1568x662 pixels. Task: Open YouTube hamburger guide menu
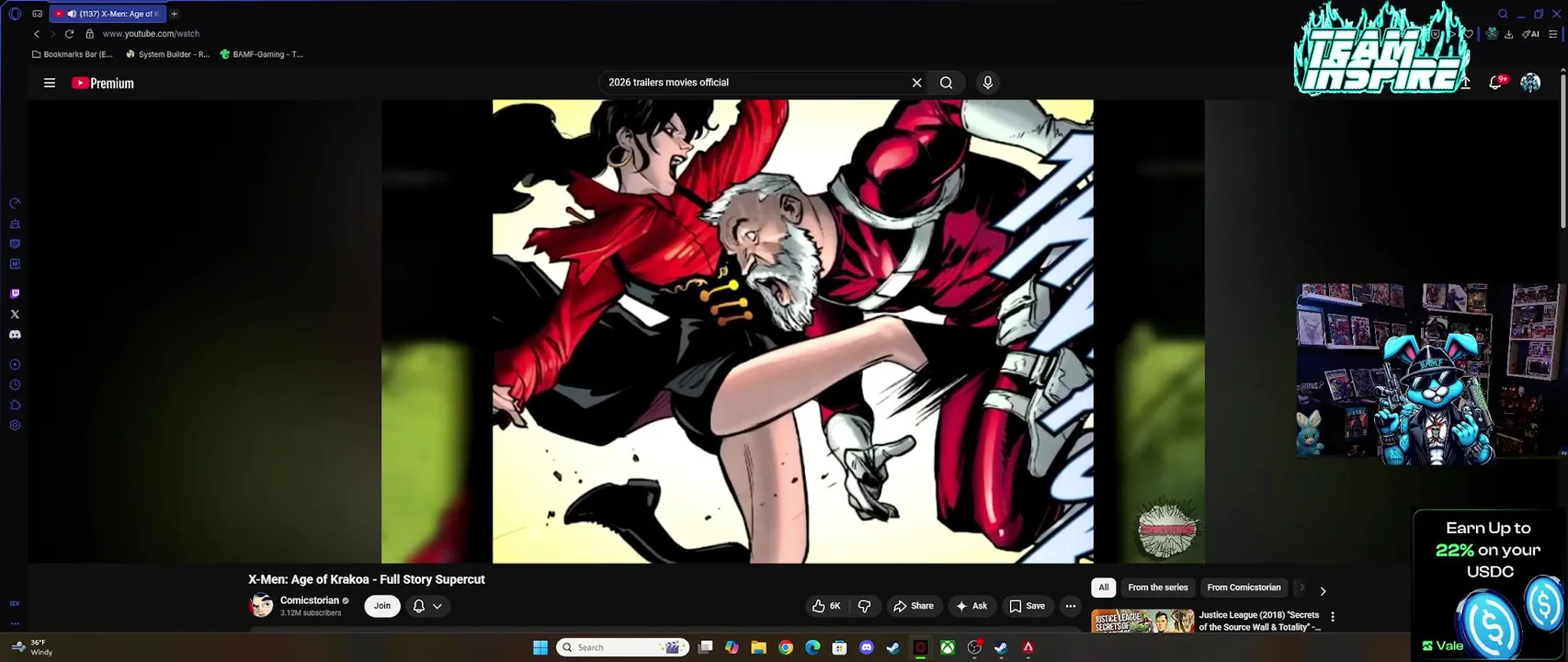point(50,83)
